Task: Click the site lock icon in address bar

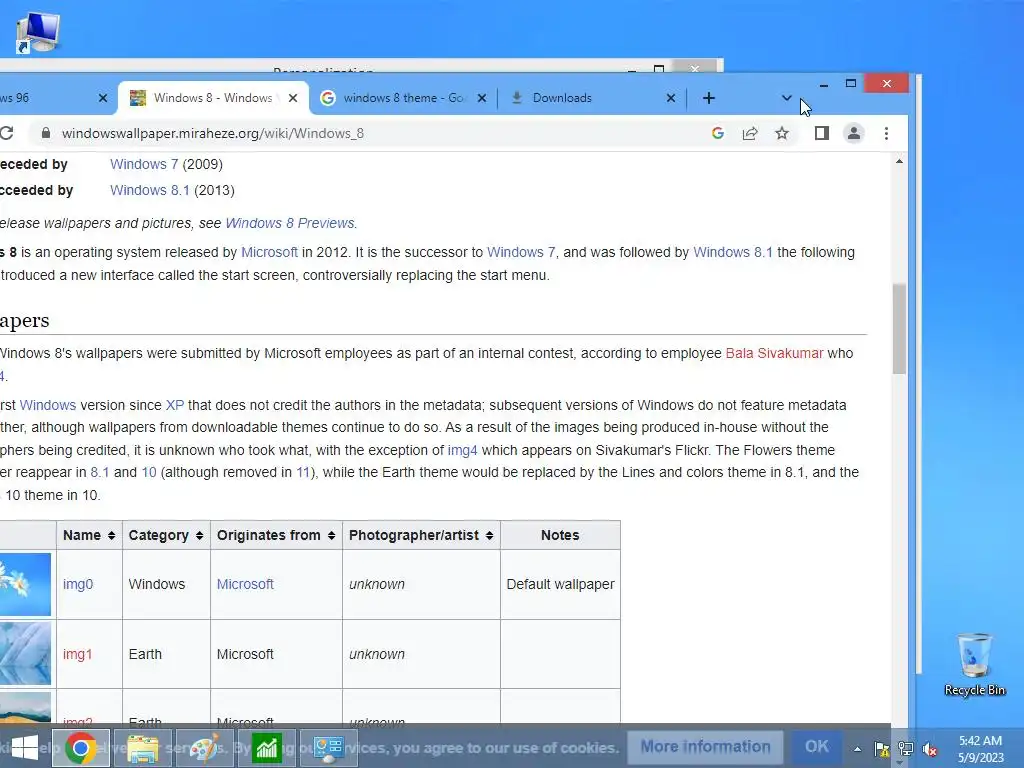Action: pos(45,133)
